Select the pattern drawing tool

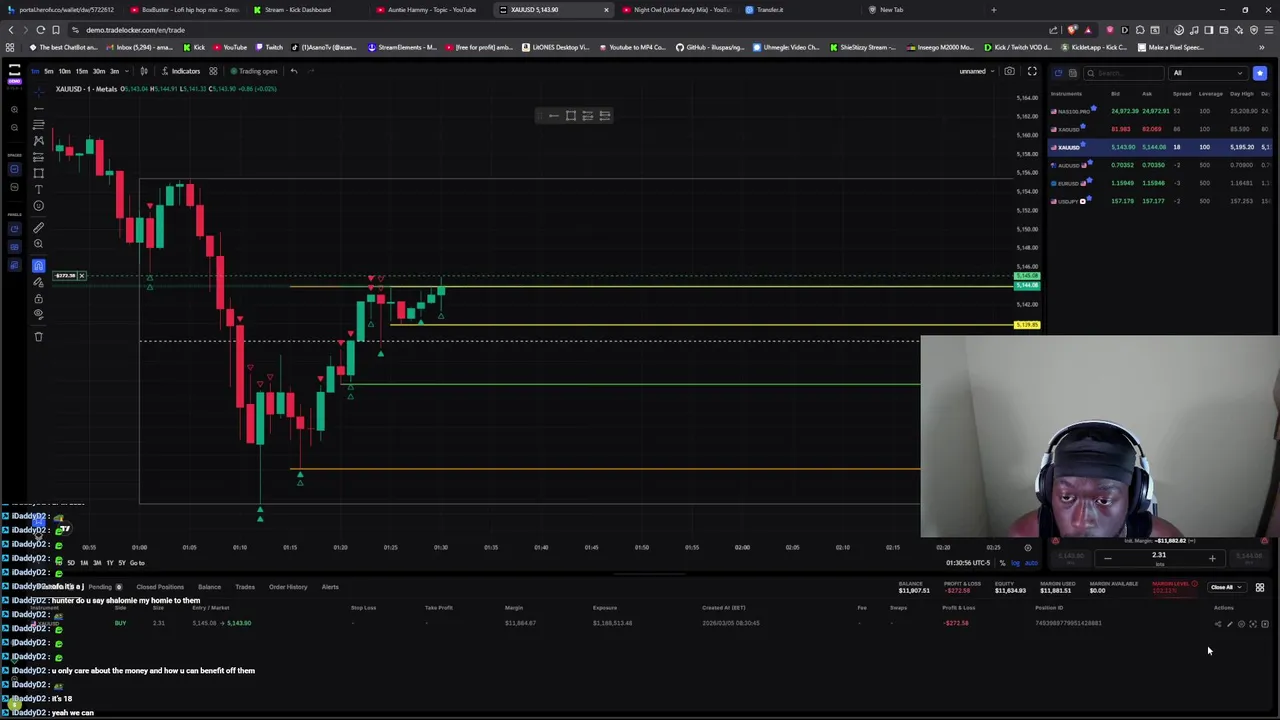coord(38,141)
